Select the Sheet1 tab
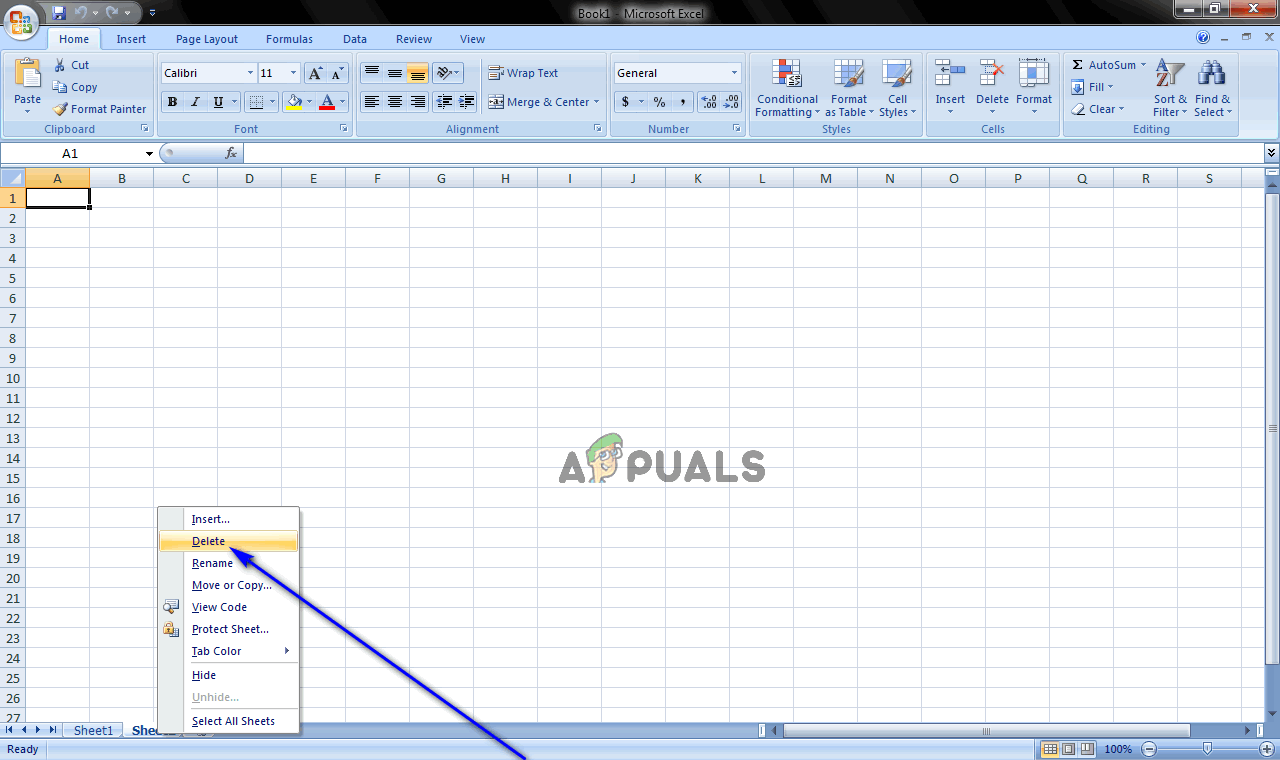The image size is (1280, 760). coord(94,730)
